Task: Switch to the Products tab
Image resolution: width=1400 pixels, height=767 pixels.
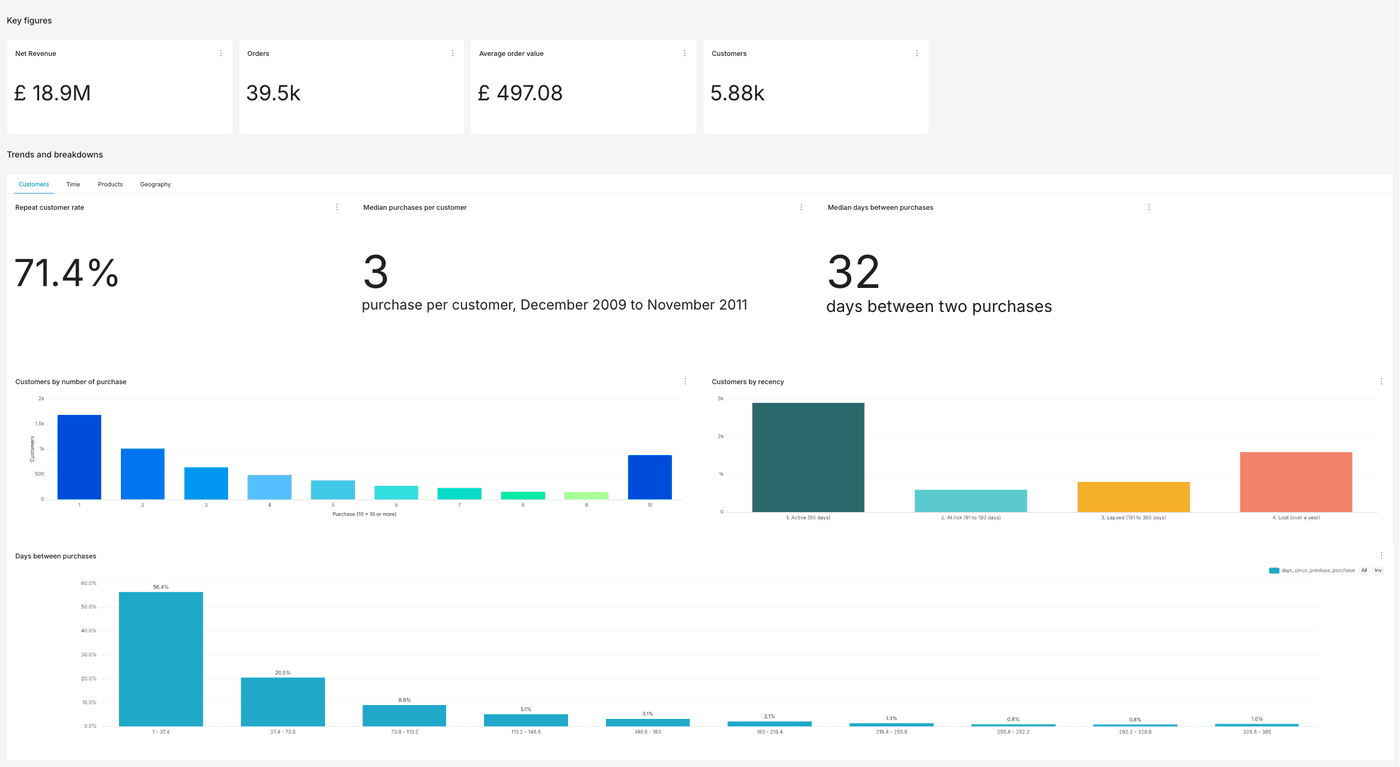Action: click(110, 184)
